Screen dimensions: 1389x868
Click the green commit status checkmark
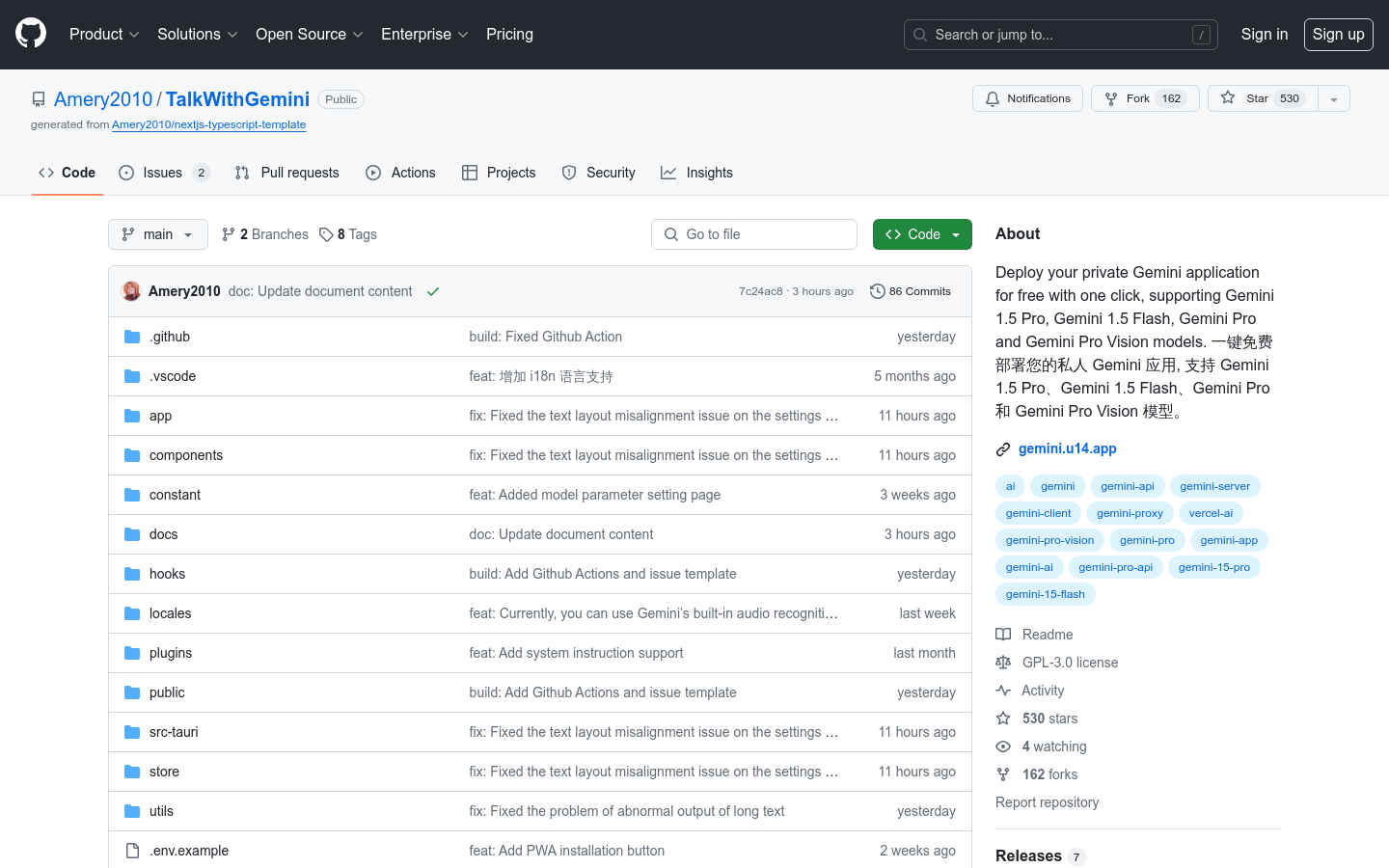pos(433,291)
